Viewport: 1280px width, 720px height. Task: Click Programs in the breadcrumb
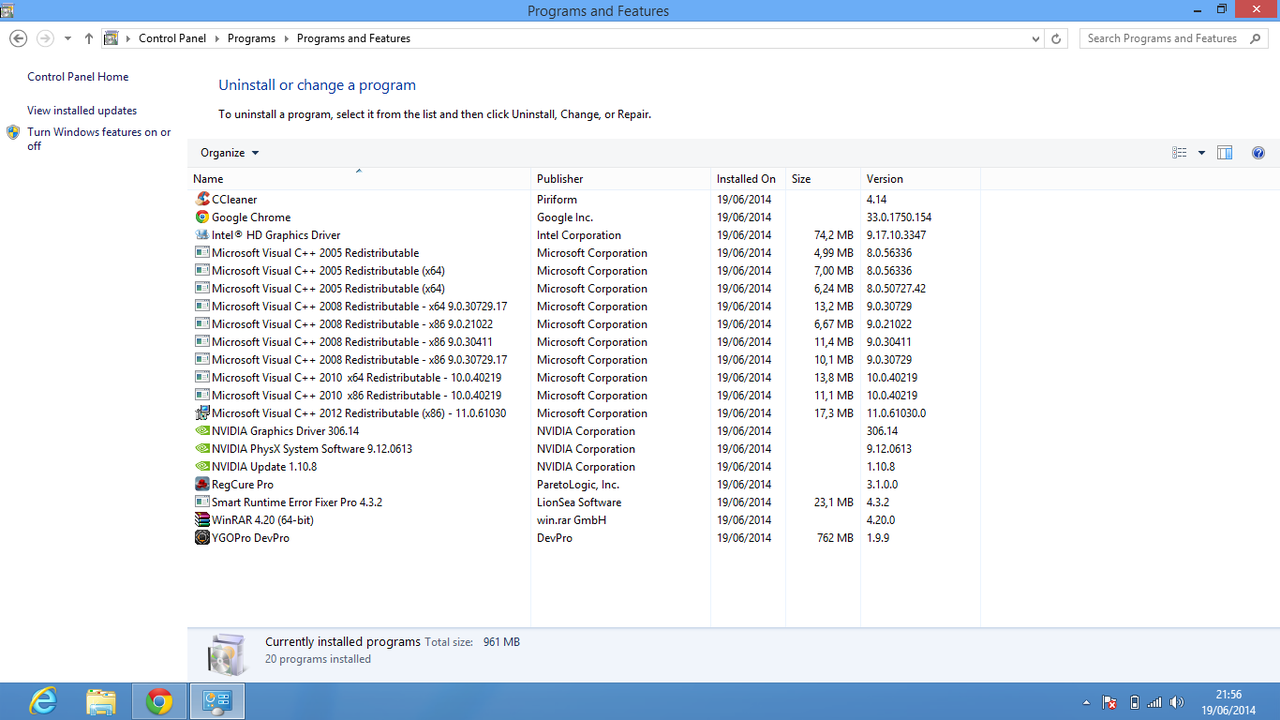pyautogui.click(x=251, y=38)
